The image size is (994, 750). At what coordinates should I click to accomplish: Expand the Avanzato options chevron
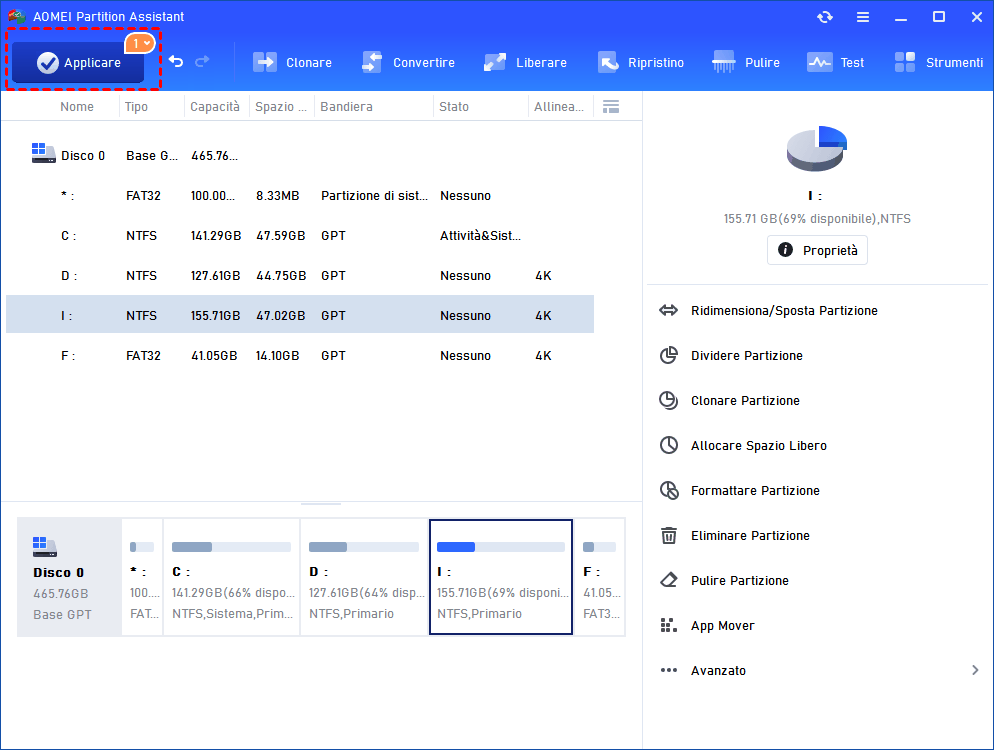point(975,670)
